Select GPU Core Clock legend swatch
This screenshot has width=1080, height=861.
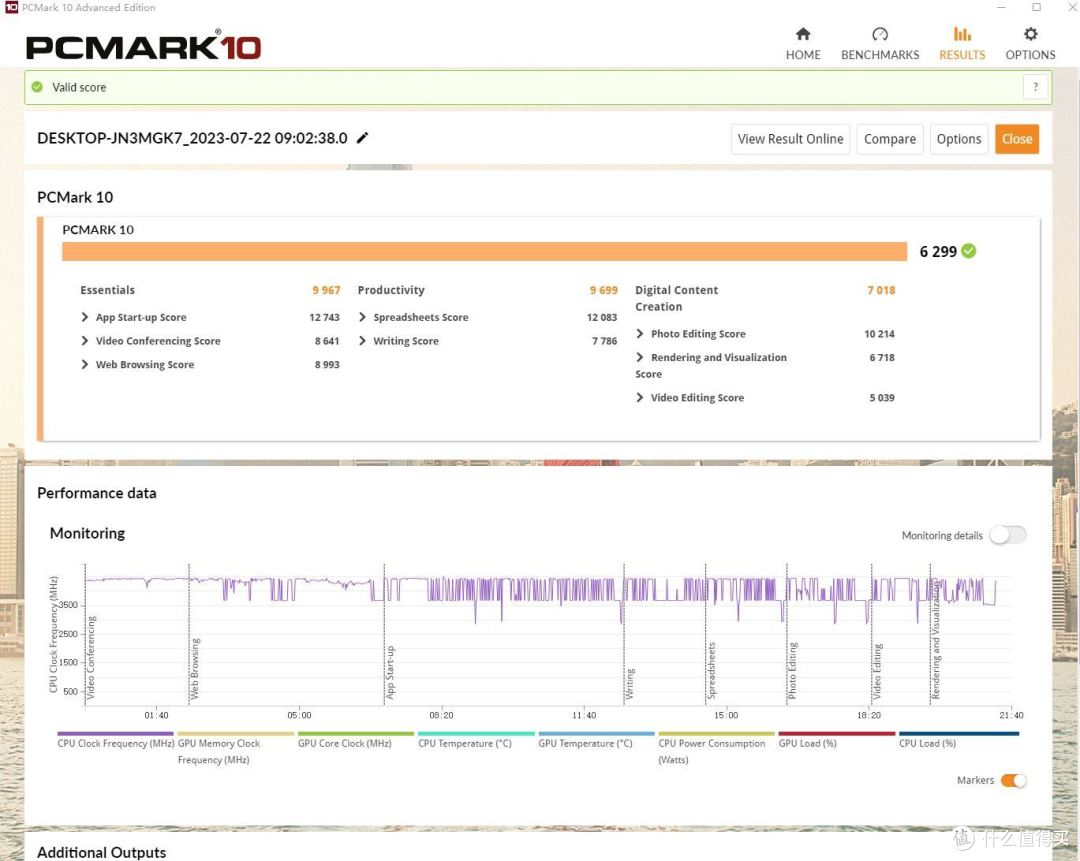tap(356, 734)
